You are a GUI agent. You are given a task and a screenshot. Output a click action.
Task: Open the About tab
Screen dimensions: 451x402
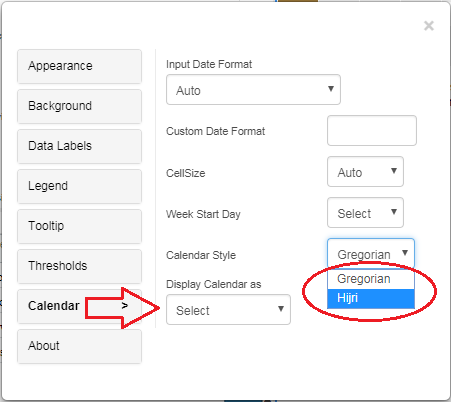79,346
